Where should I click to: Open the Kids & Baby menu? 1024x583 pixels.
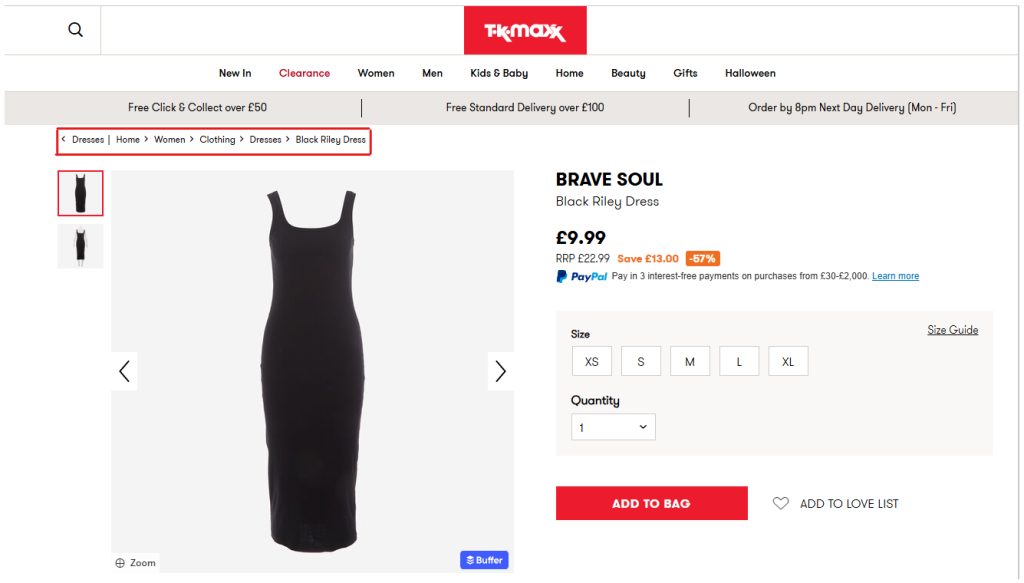coord(499,73)
